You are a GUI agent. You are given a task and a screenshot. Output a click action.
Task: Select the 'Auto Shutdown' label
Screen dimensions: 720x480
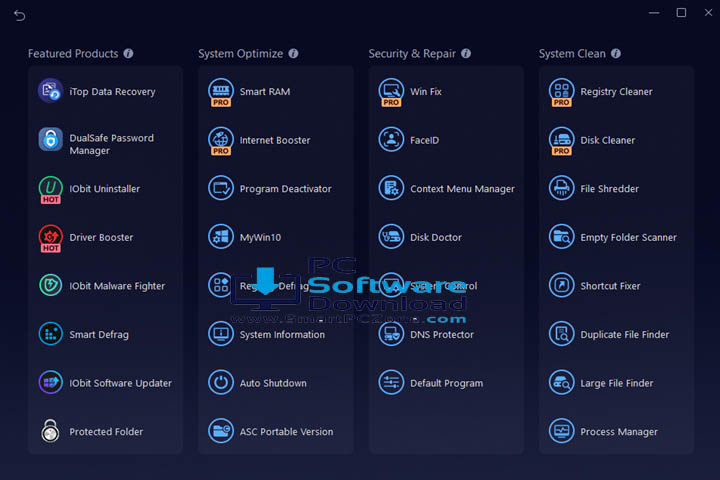tap(273, 383)
